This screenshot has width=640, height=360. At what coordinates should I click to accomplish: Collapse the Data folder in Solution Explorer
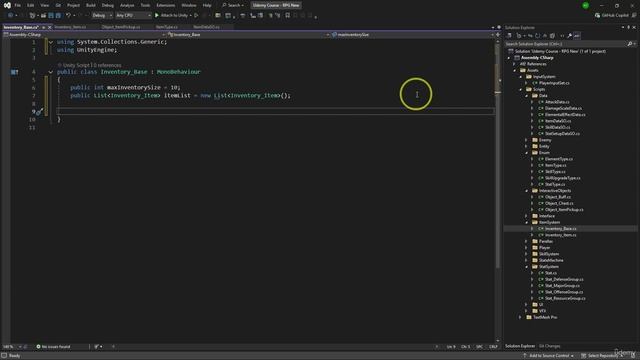(527, 96)
